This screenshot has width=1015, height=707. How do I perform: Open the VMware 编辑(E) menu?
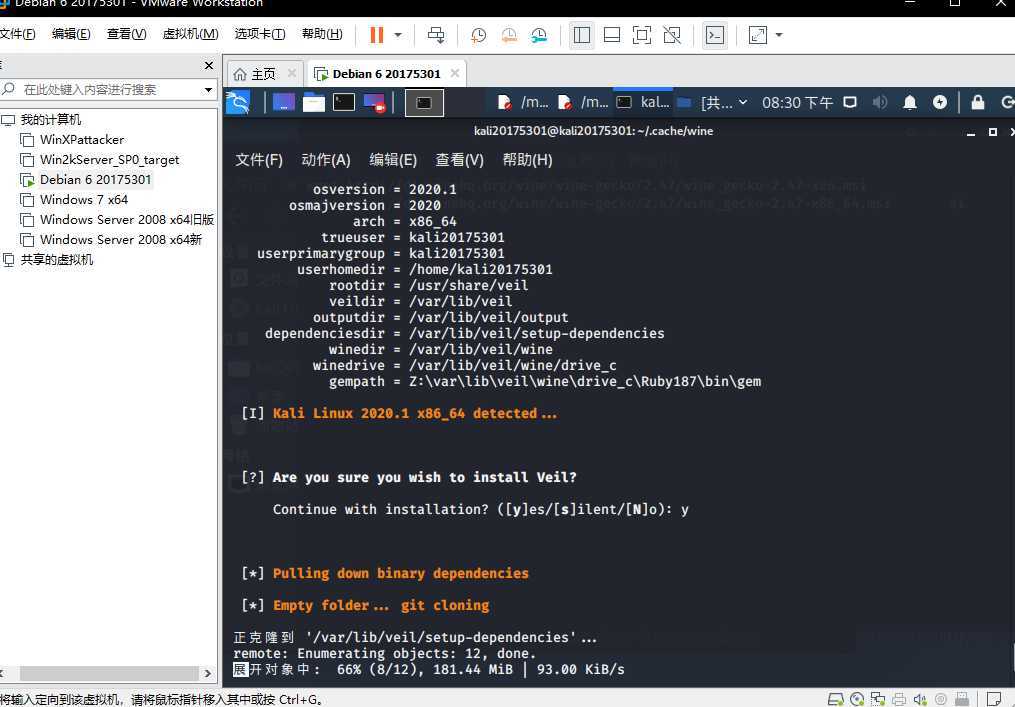pyautogui.click(x=71, y=34)
